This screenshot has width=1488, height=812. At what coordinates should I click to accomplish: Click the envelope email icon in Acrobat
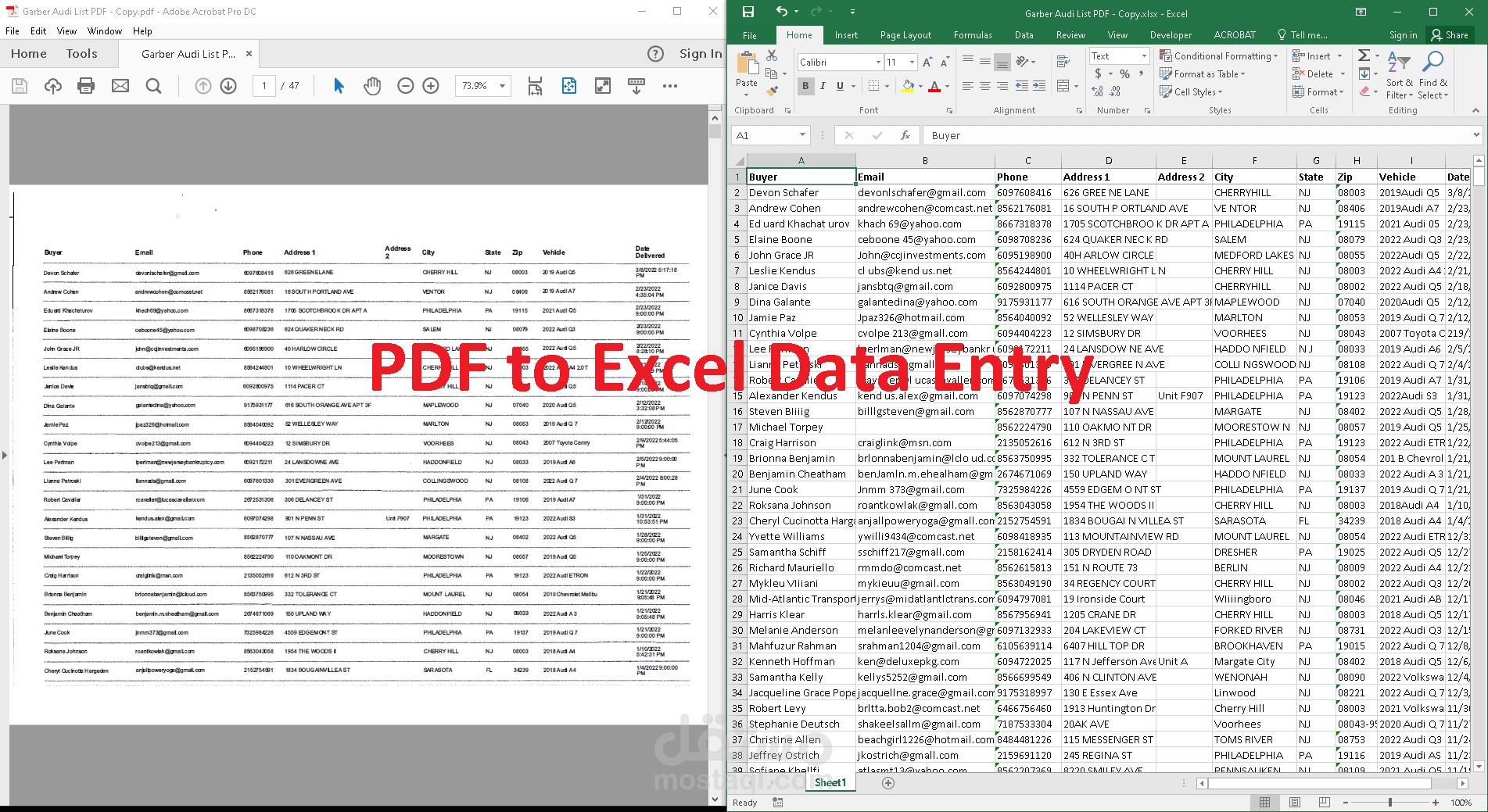(x=120, y=86)
